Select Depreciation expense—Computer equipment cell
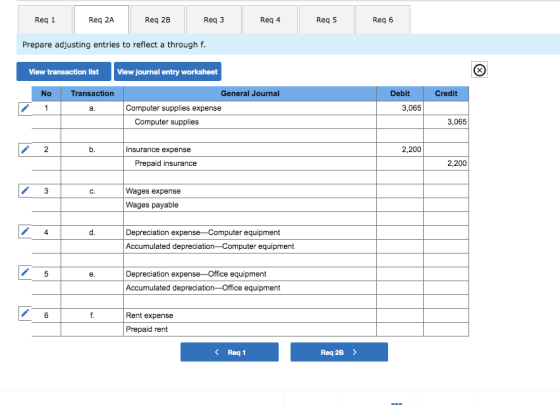This screenshot has width=560, height=405. (250, 232)
